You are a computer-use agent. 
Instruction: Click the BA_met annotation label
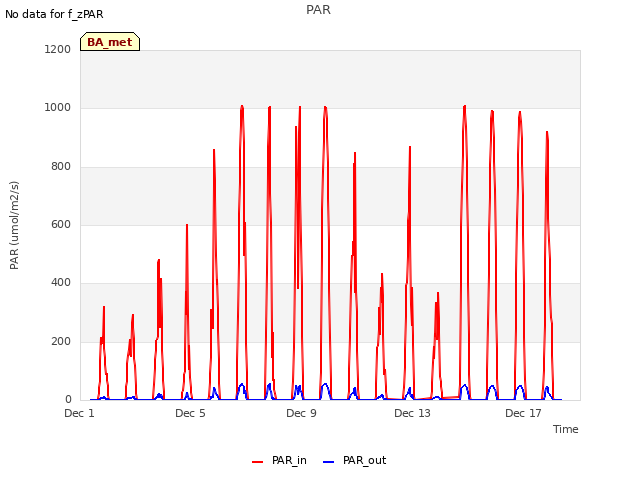click(x=110, y=42)
